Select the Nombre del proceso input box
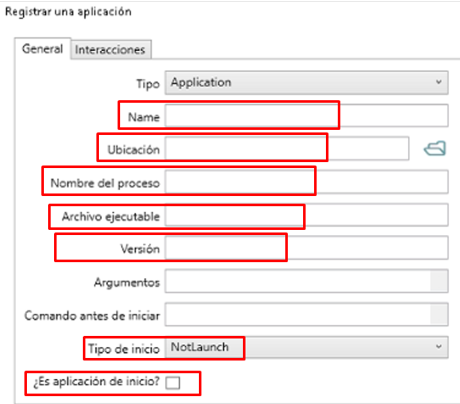The image size is (460, 404). pos(306,182)
